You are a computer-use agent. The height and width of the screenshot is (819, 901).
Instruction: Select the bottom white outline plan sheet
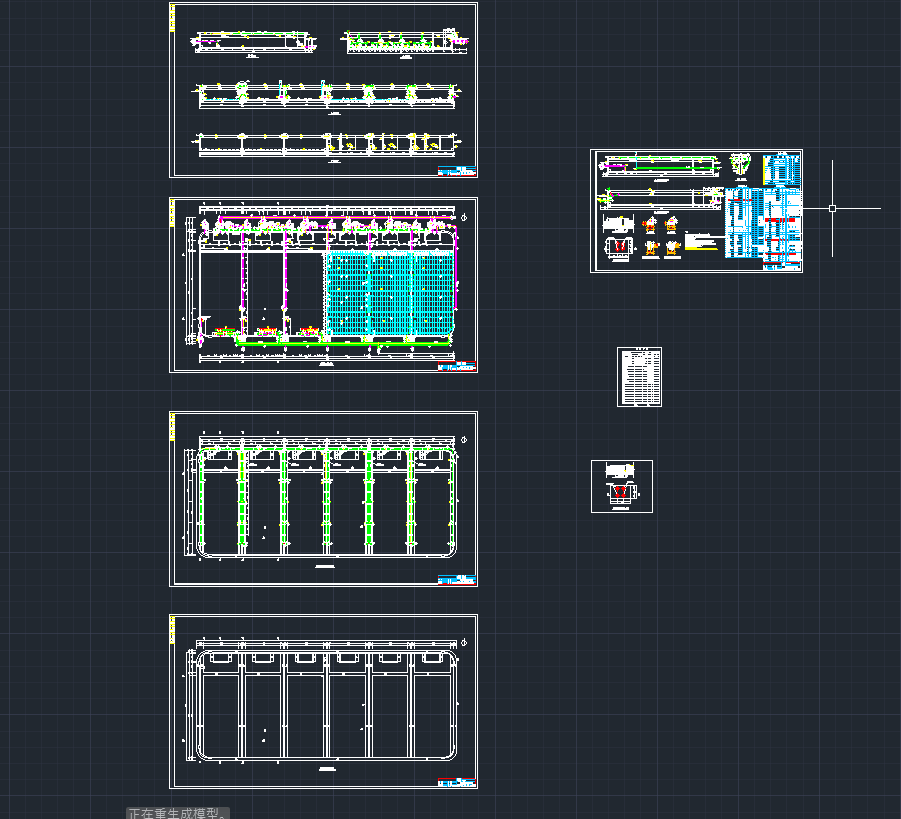323,701
